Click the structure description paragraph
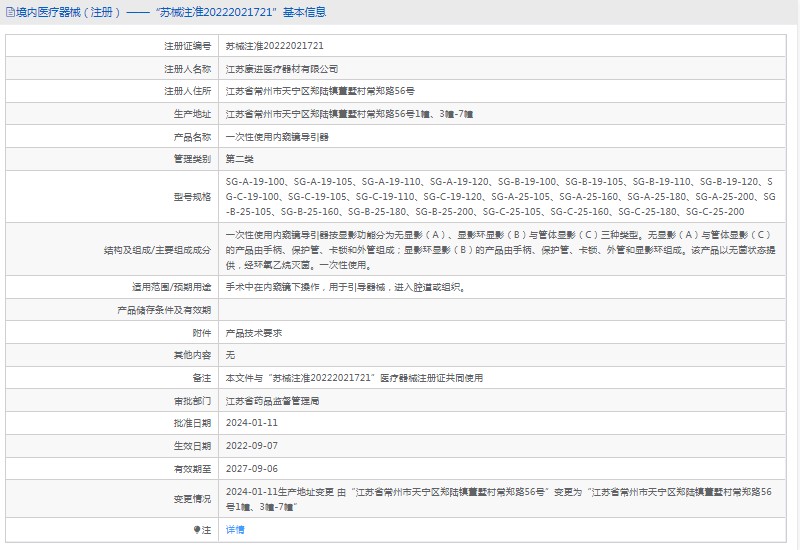The image size is (800, 550). click(x=501, y=250)
